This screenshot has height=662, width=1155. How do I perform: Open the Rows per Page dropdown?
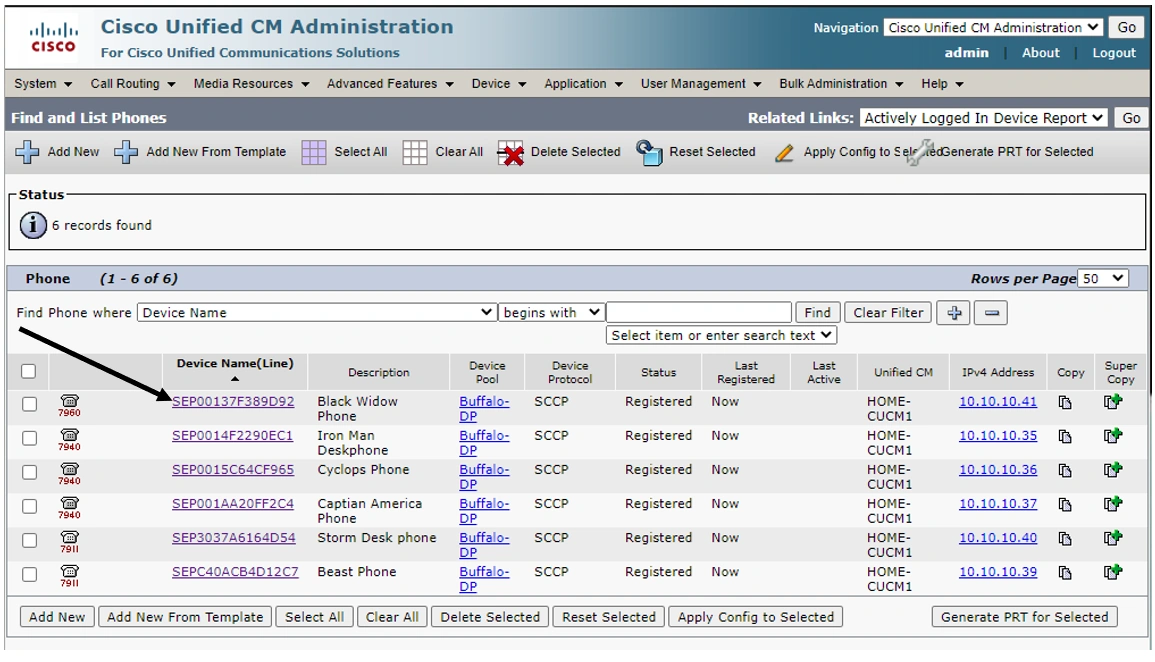(x=1103, y=278)
